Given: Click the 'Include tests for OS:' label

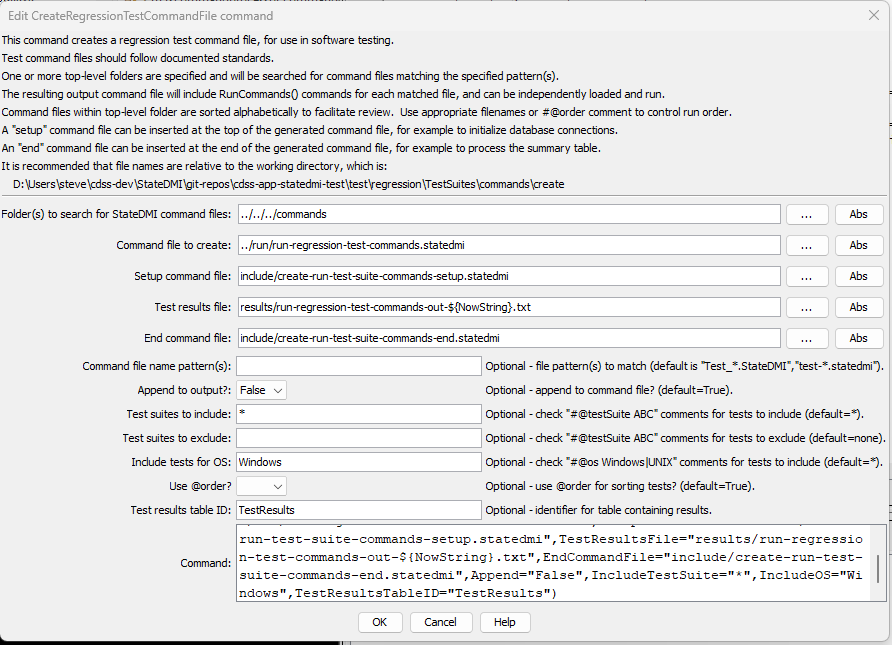Looking at the screenshot, I should point(181,462).
